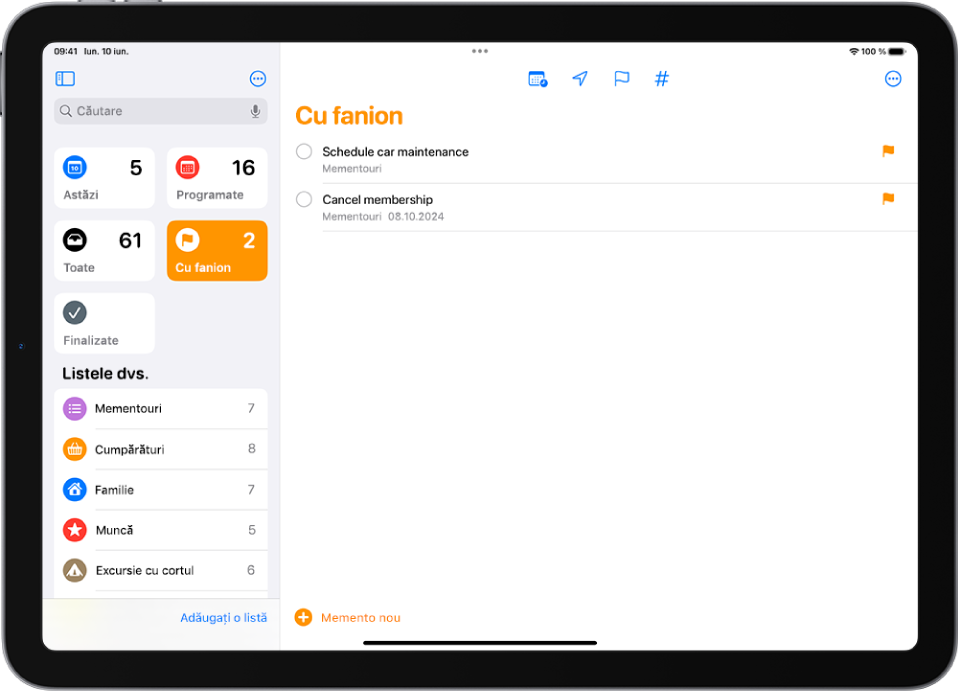Click the purple Mementouri list icon
Image resolution: width=958 pixels, height=692 pixels.
[75, 409]
